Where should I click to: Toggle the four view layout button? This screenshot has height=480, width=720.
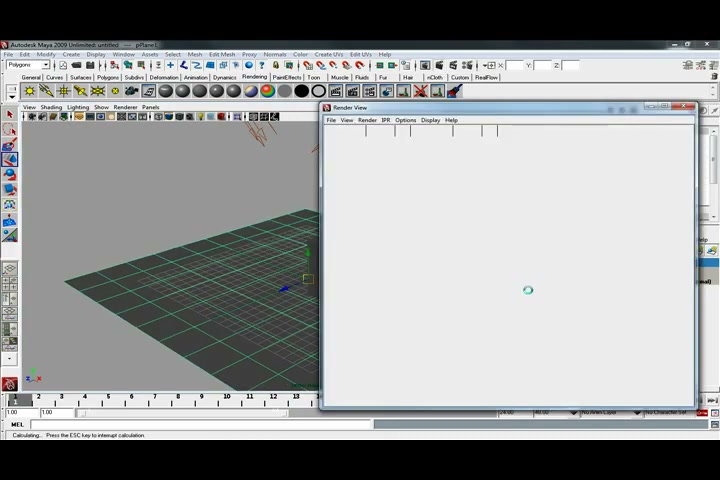[10, 283]
